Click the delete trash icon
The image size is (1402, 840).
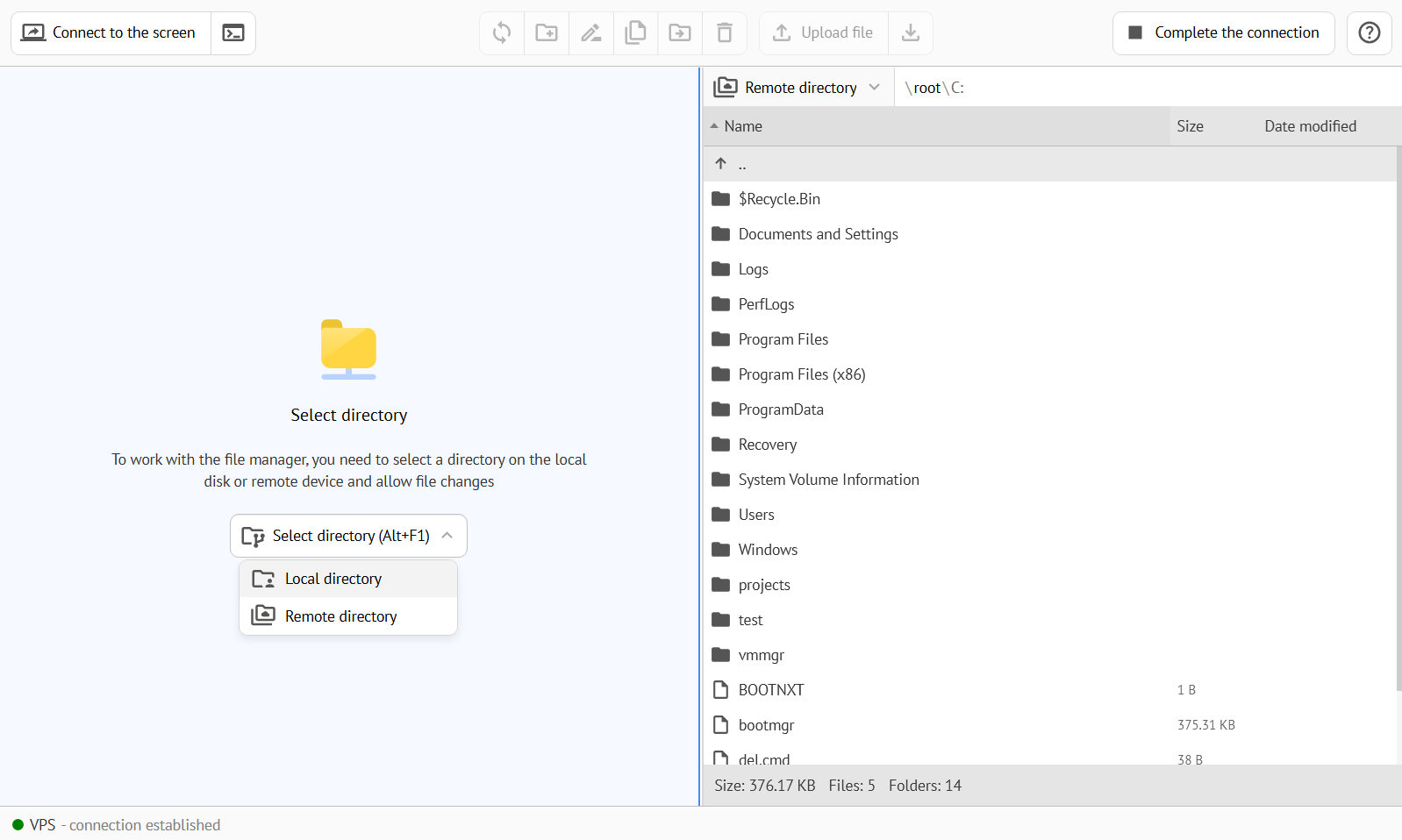click(725, 33)
